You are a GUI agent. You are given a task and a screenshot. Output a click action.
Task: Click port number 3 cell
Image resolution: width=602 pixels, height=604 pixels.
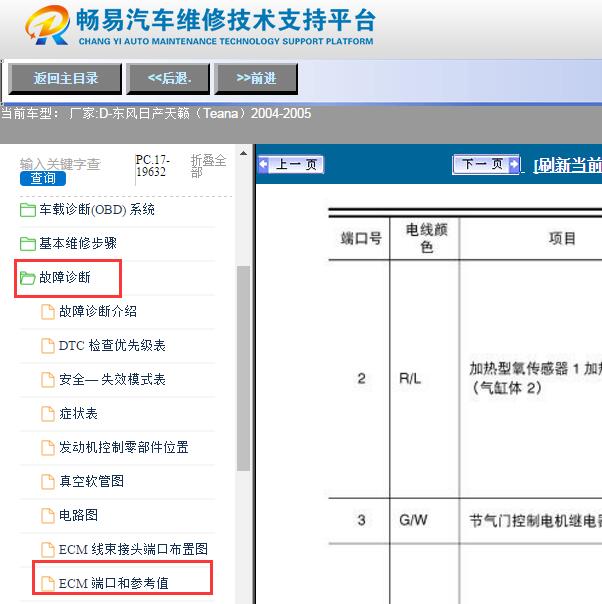[361, 520]
